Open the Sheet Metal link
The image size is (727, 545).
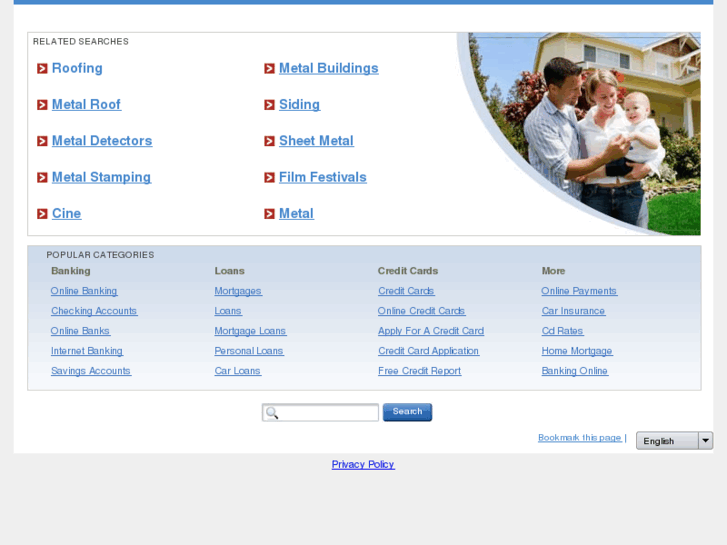click(x=316, y=141)
